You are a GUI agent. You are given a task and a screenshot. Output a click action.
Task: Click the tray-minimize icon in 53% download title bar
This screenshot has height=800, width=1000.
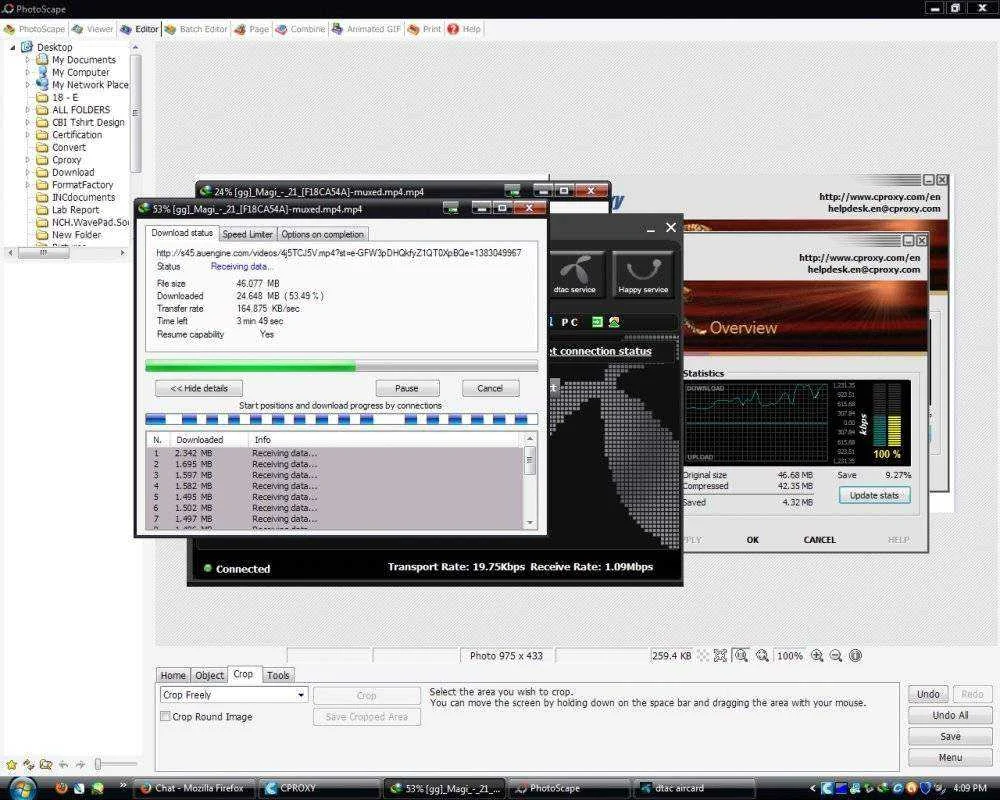(x=451, y=208)
